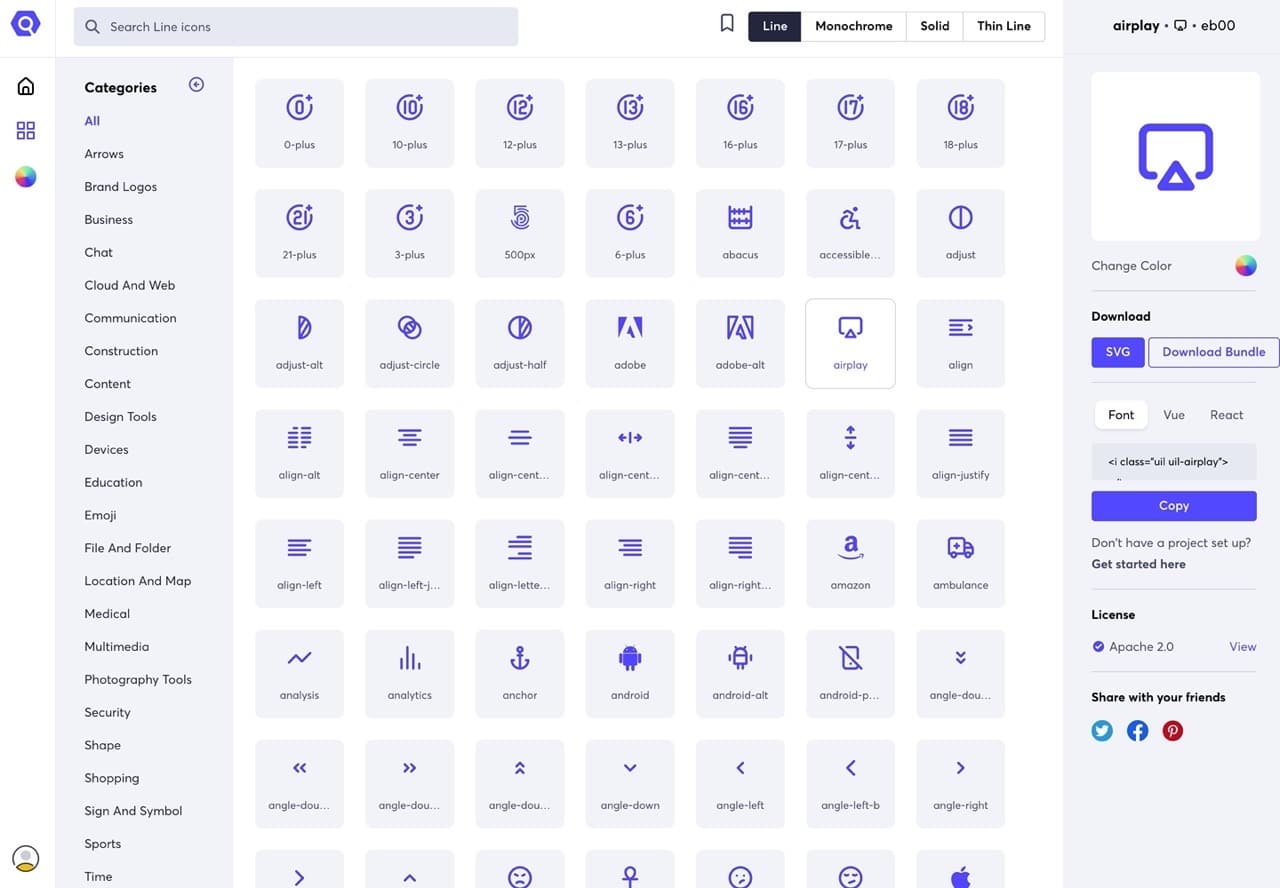Filter by Design Tools category
1280x888 pixels.
[x=121, y=417]
